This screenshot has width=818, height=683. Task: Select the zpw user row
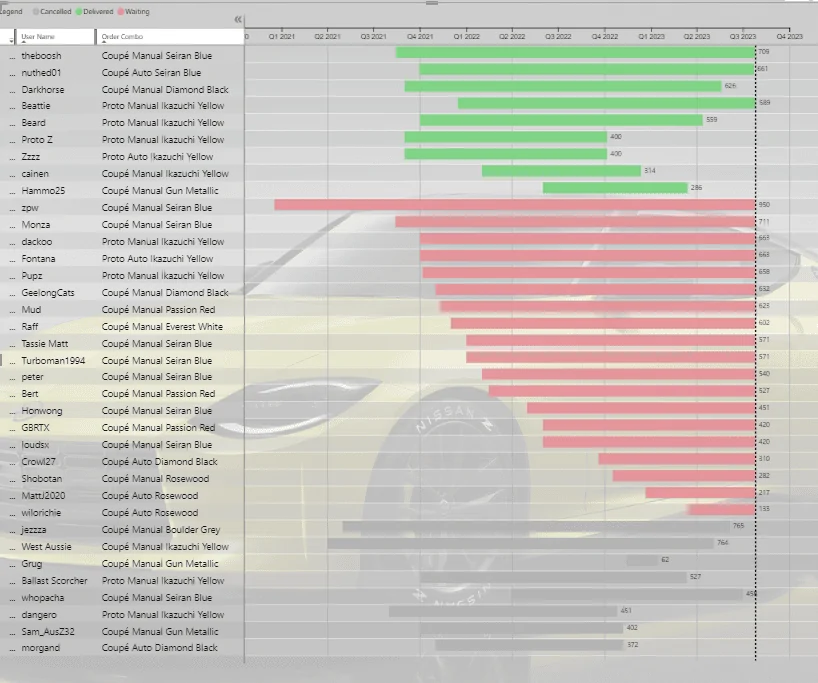[30, 208]
